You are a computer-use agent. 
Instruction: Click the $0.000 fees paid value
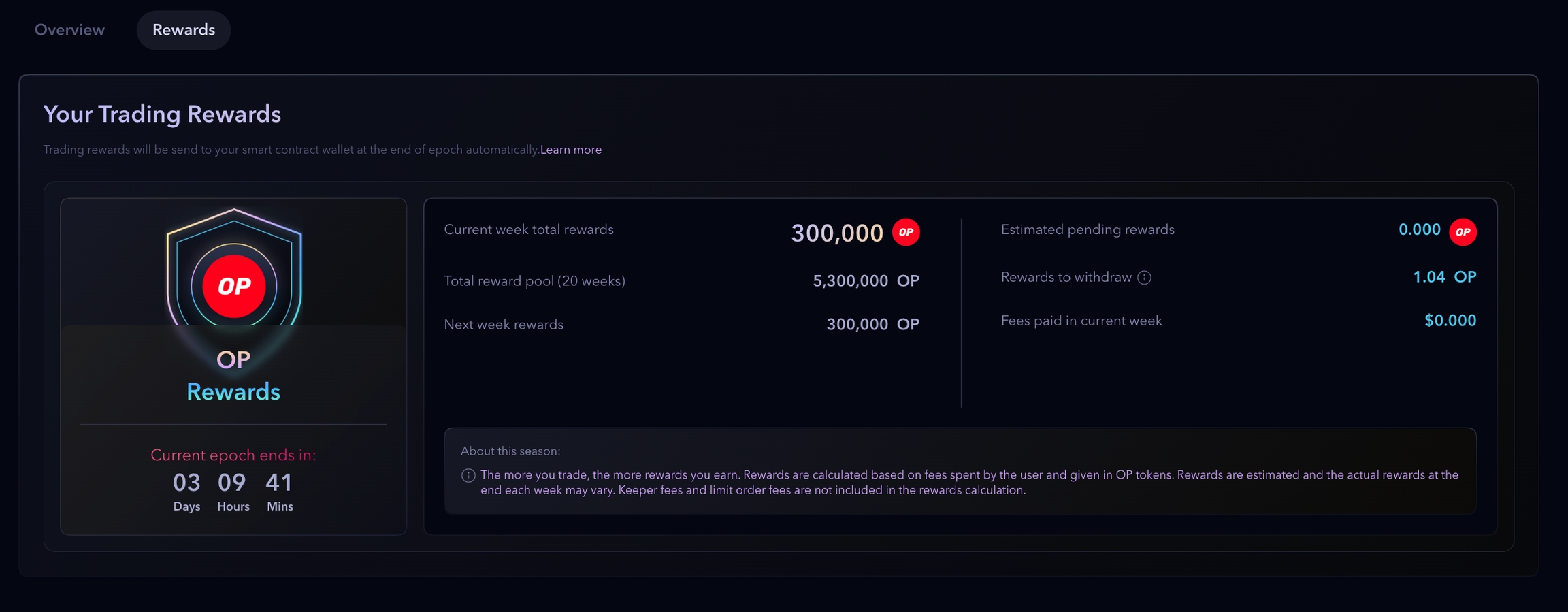pyautogui.click(x=1450, y=321)
